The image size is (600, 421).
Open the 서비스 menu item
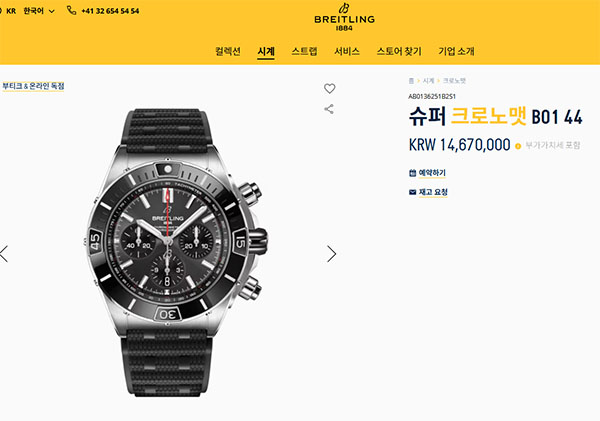[x=347, y=51]
